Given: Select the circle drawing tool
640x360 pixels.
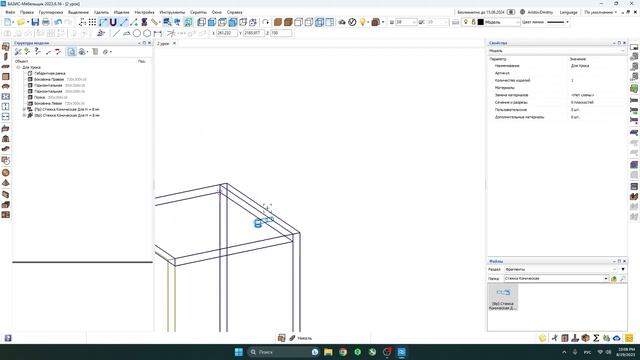Looking at the screenshot, I should (x=137, y=33).
